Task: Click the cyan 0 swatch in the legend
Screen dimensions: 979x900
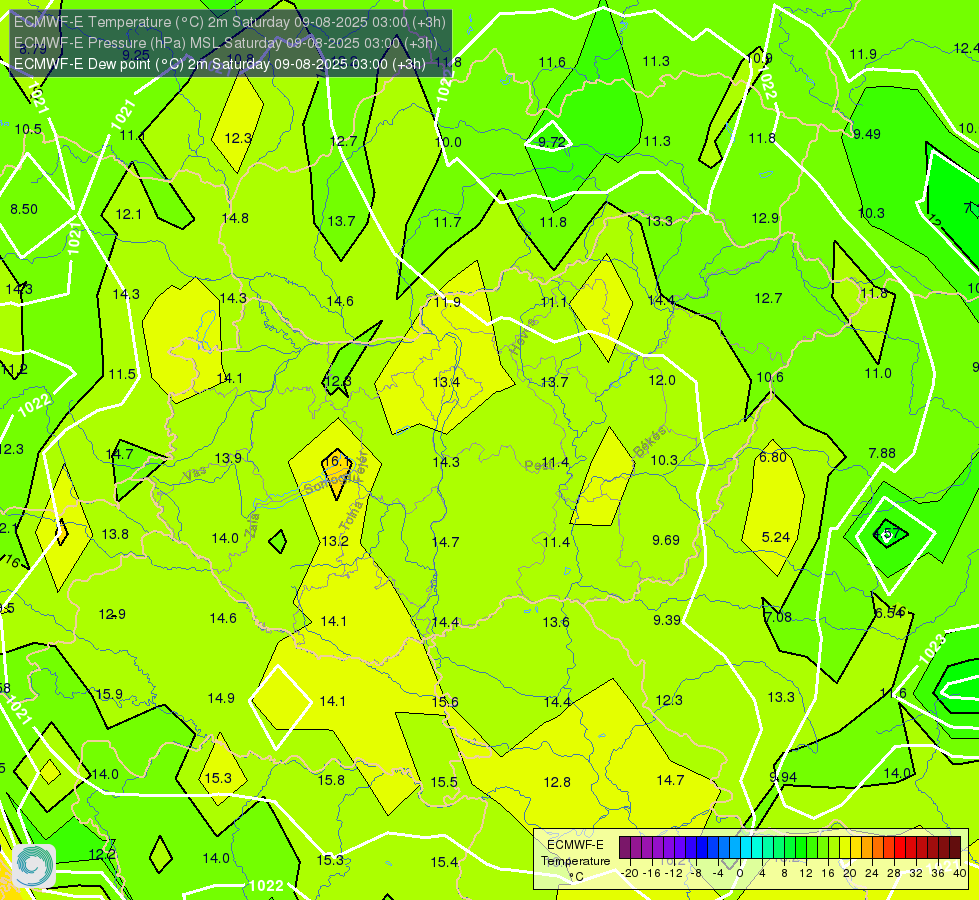Action: [745, 848]
